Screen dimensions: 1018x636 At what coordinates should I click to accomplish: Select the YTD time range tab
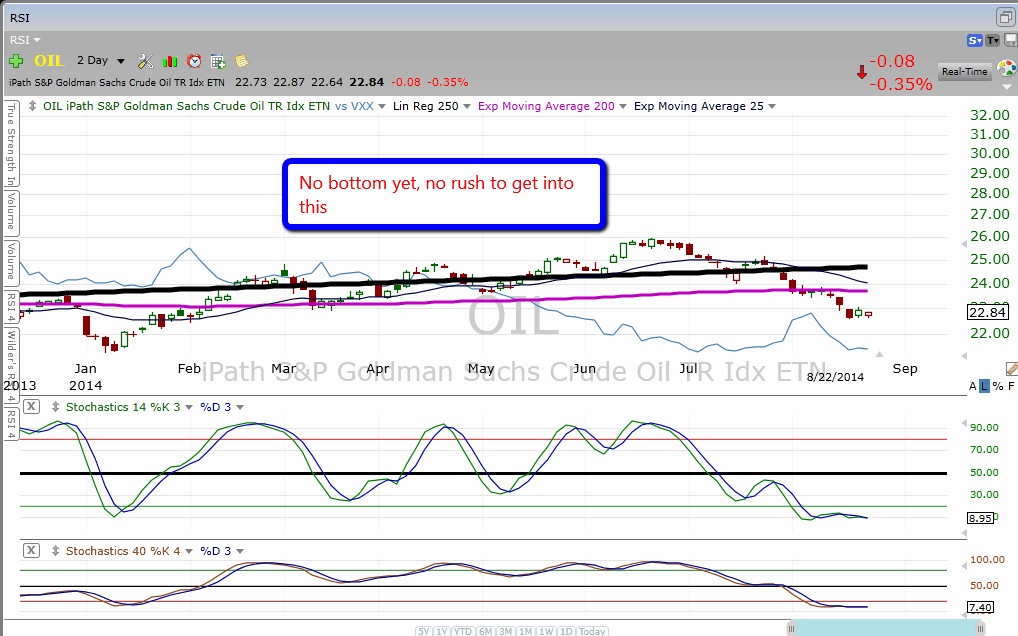(x=462, y=631)
